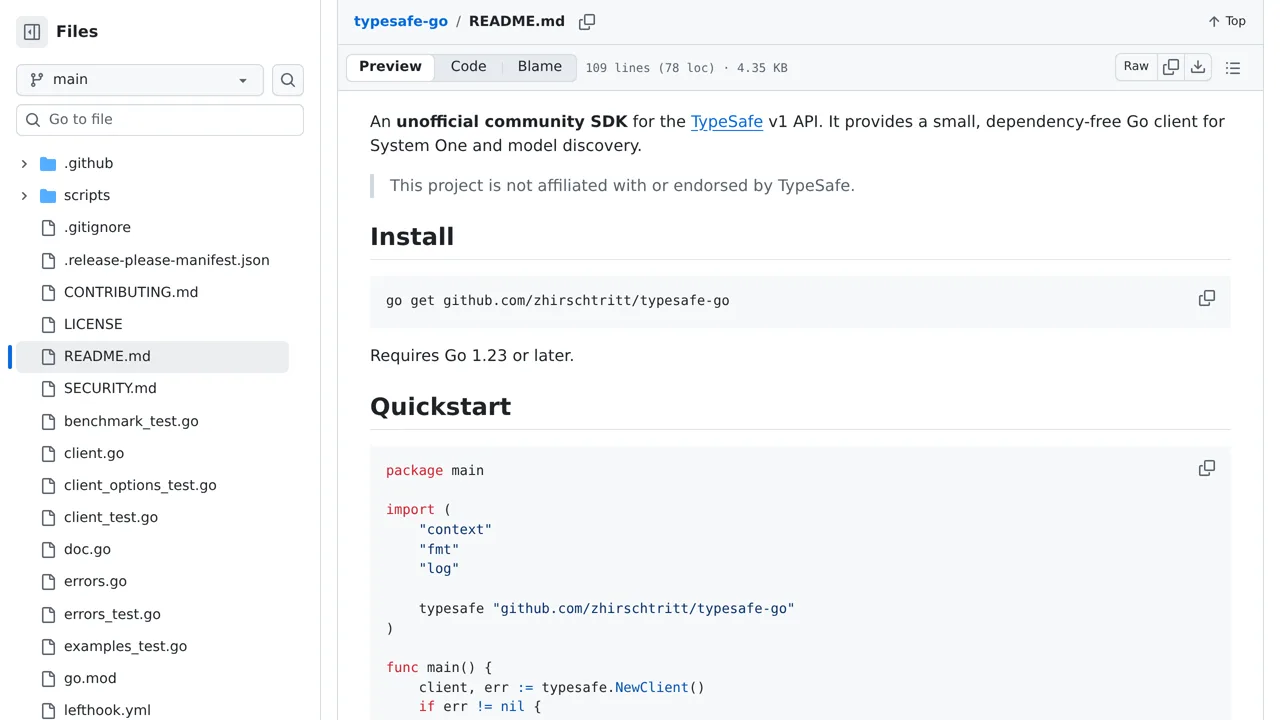The height and width of the screenshot is (720, 1280).
Task: Open go.mod file
Action: 90,678
